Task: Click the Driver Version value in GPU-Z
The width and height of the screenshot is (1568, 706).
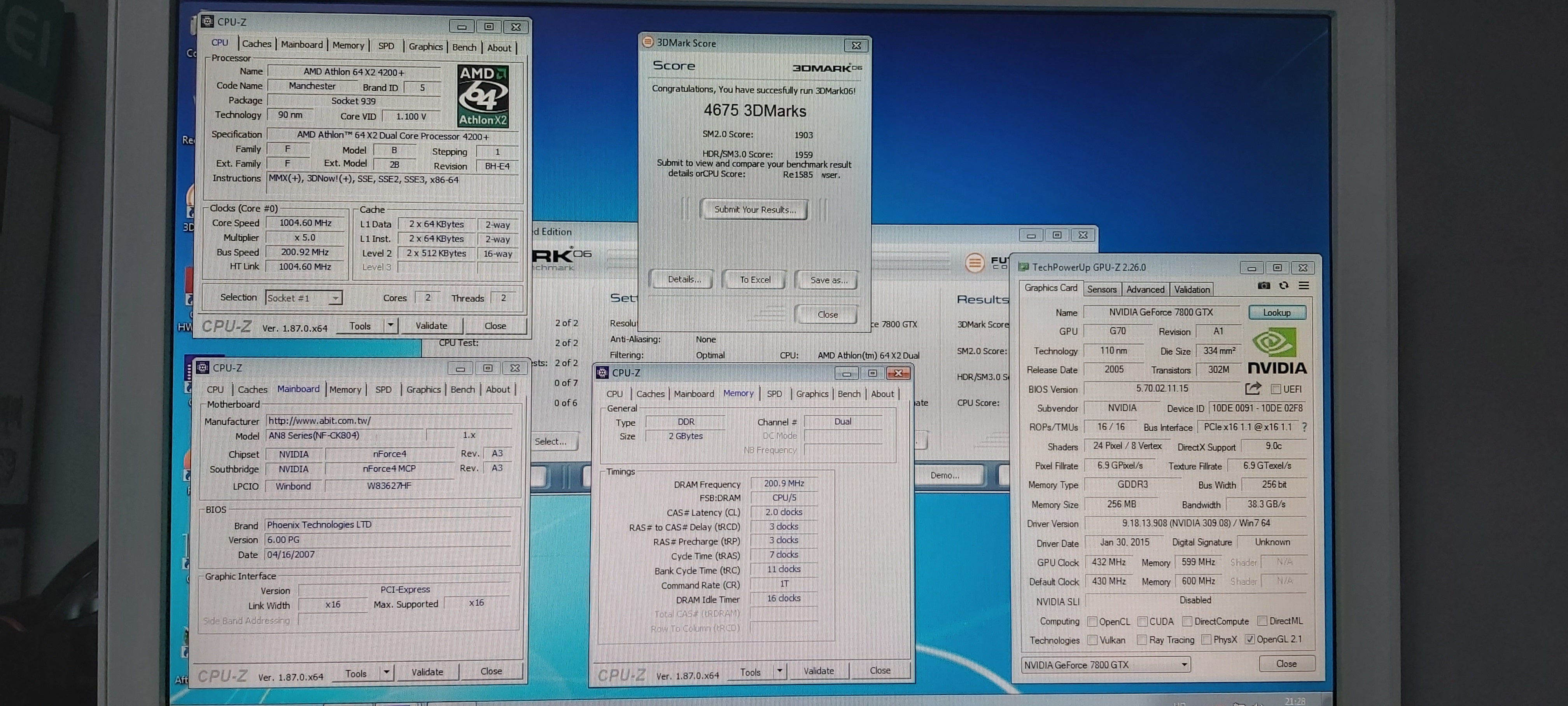Action: coord(1195,523)
